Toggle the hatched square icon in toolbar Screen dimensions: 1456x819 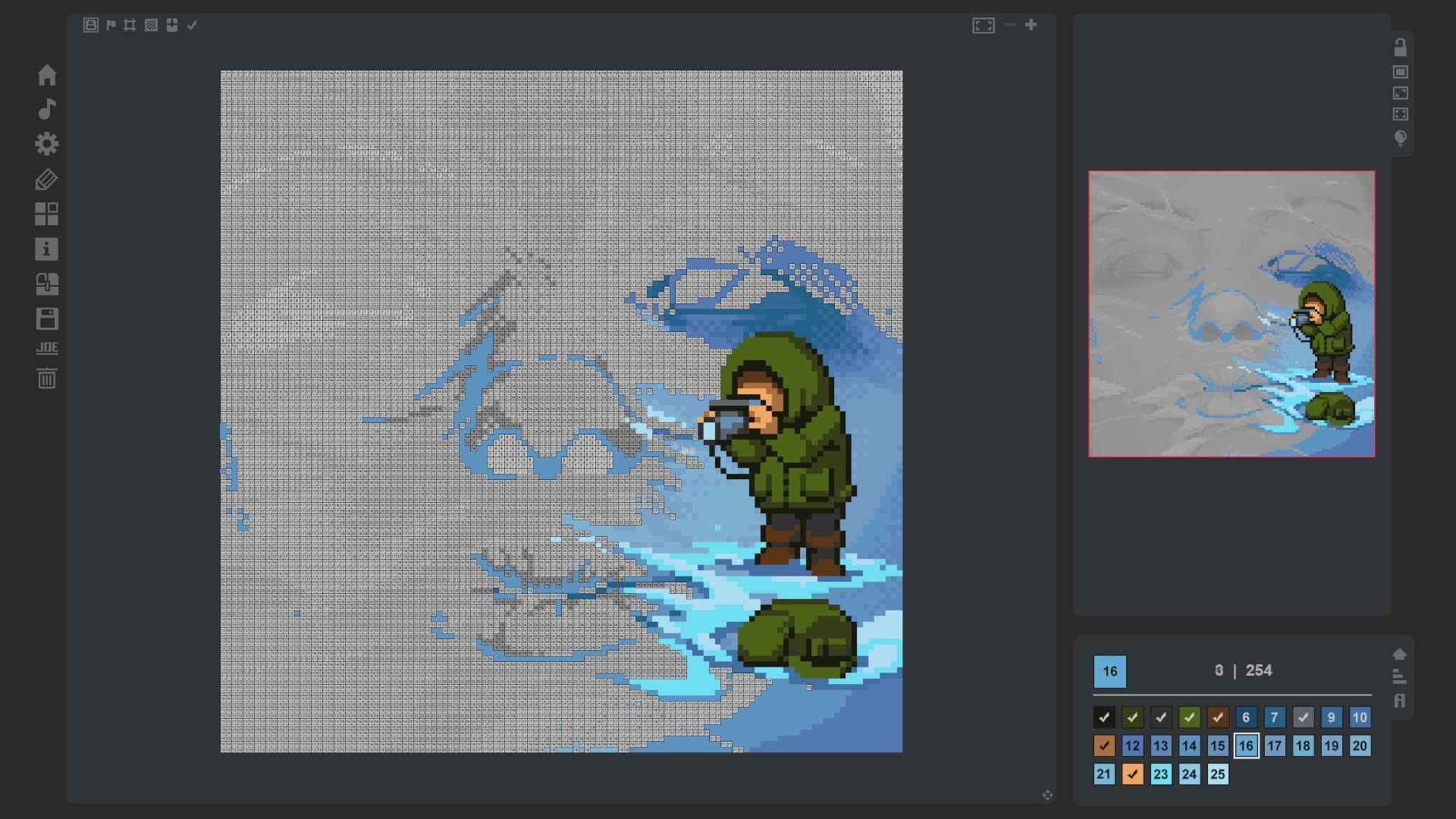click(151, 25)
